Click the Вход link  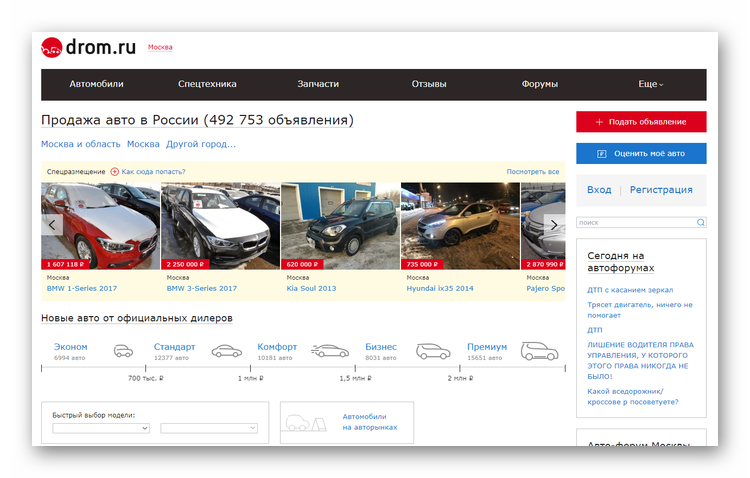tap(599, 189)
